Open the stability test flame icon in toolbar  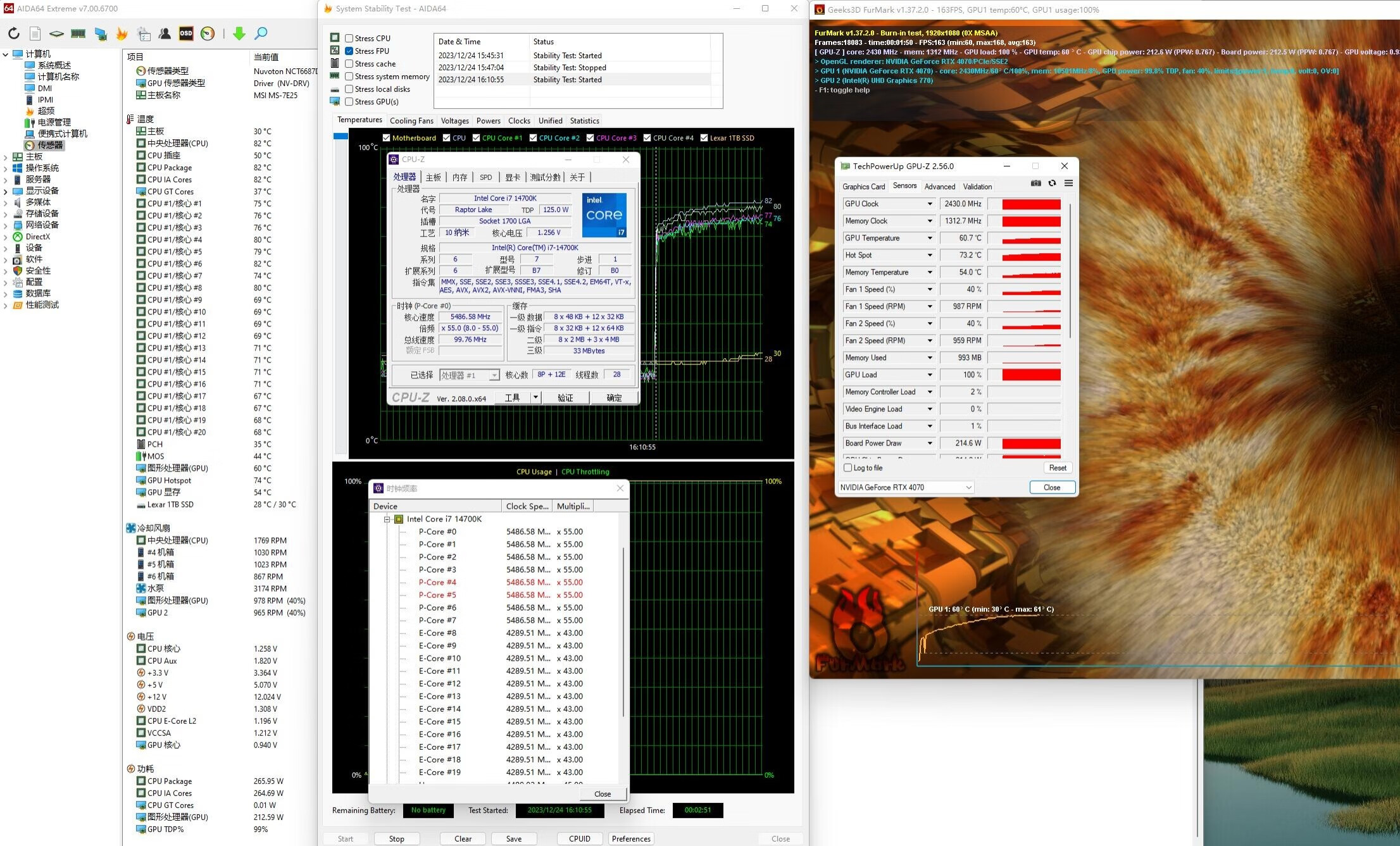pos(122,34)
